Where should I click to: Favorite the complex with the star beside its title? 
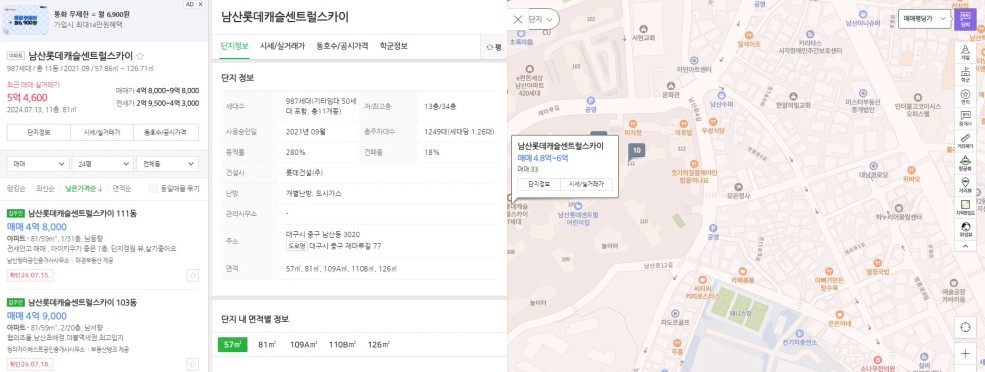point(139,55)
